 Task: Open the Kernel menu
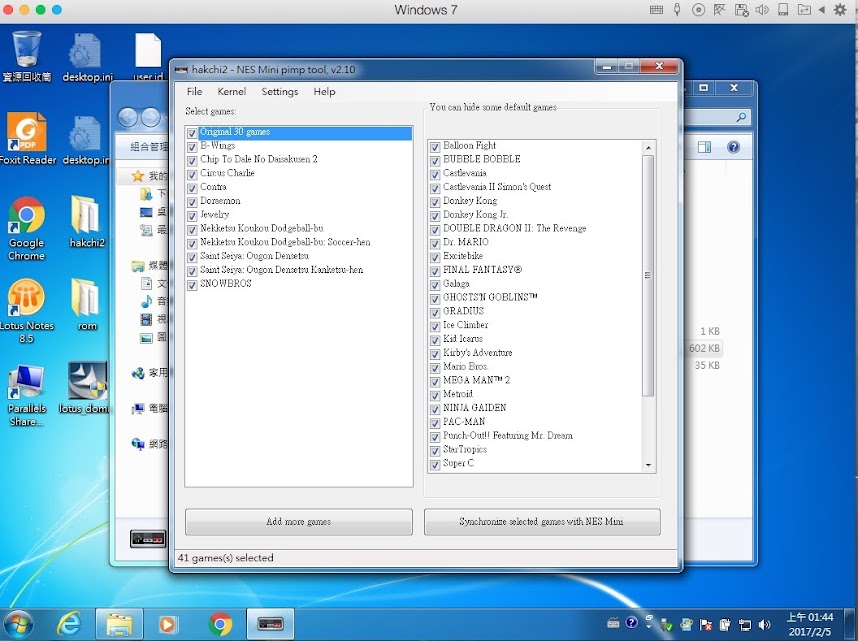pos(231,91)
